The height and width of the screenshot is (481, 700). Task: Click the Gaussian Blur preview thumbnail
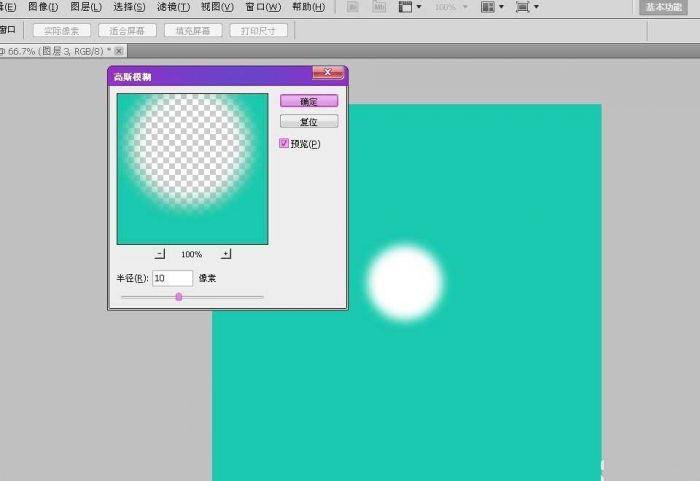(192, 169)
